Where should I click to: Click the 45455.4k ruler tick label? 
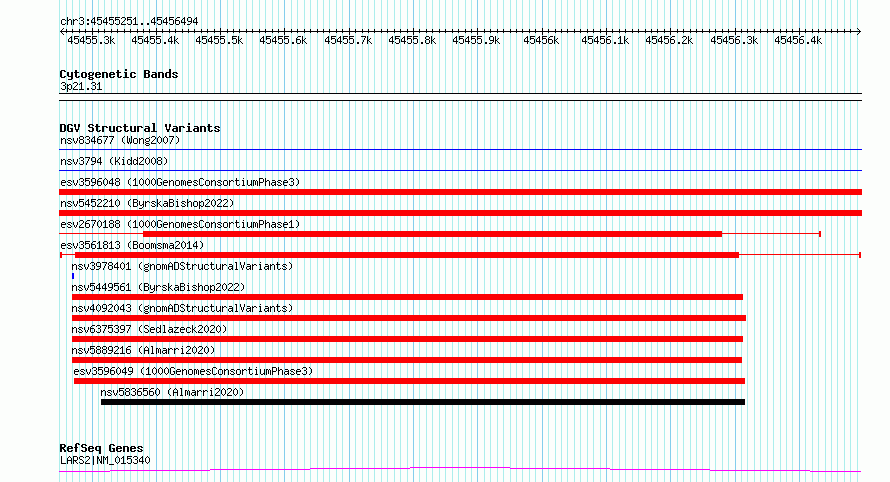click(x=155, y=40)
